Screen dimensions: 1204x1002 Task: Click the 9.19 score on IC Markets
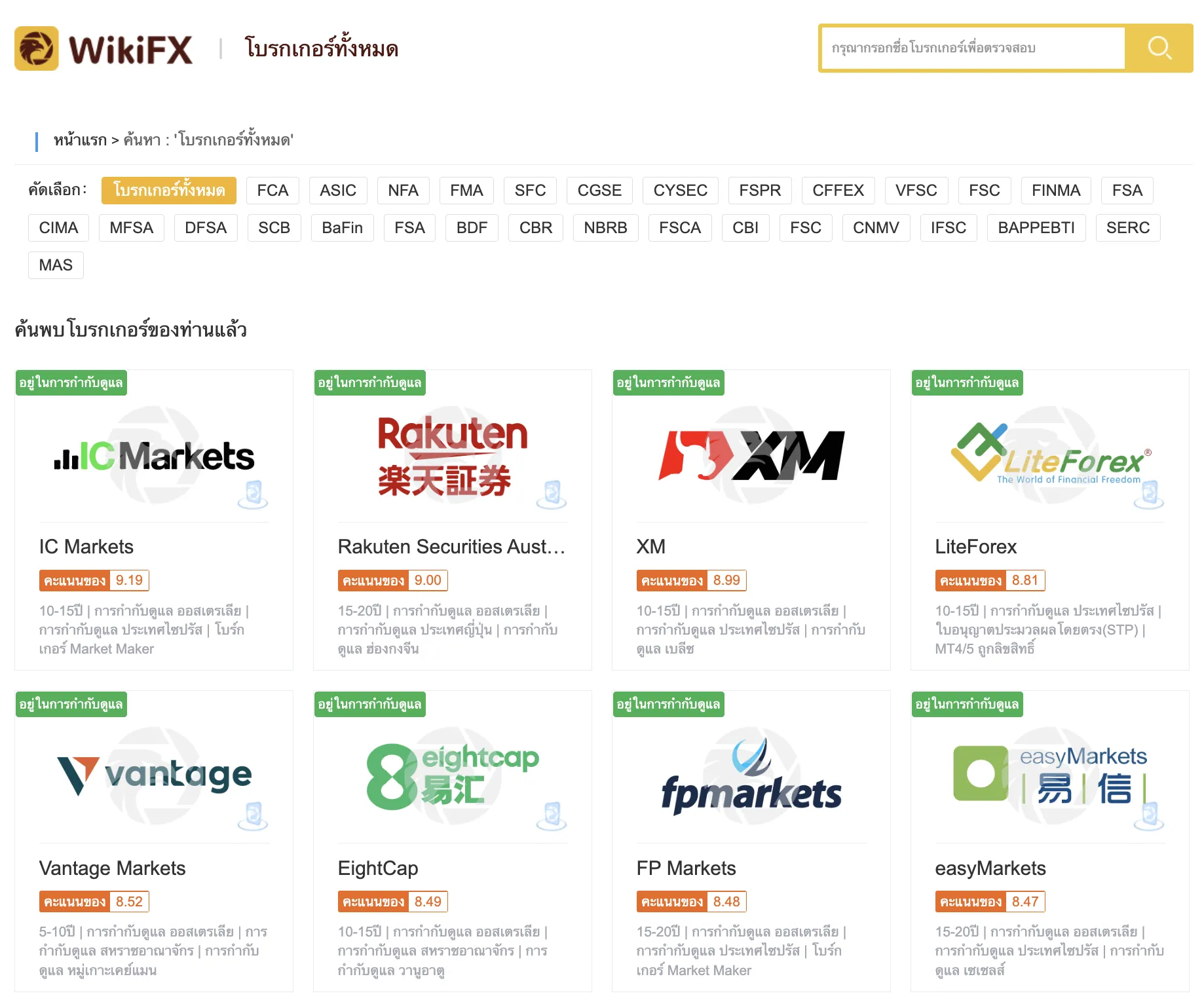[129, 580]
